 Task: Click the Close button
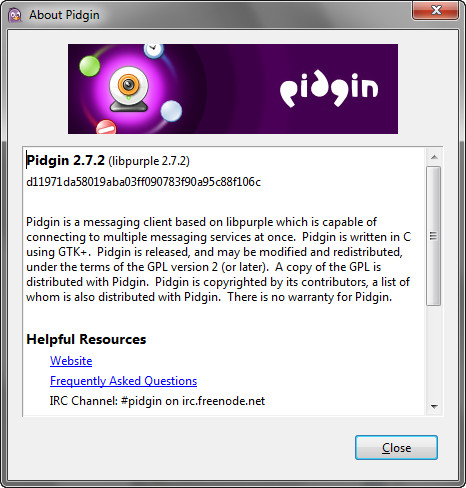[x=396, y=448]
